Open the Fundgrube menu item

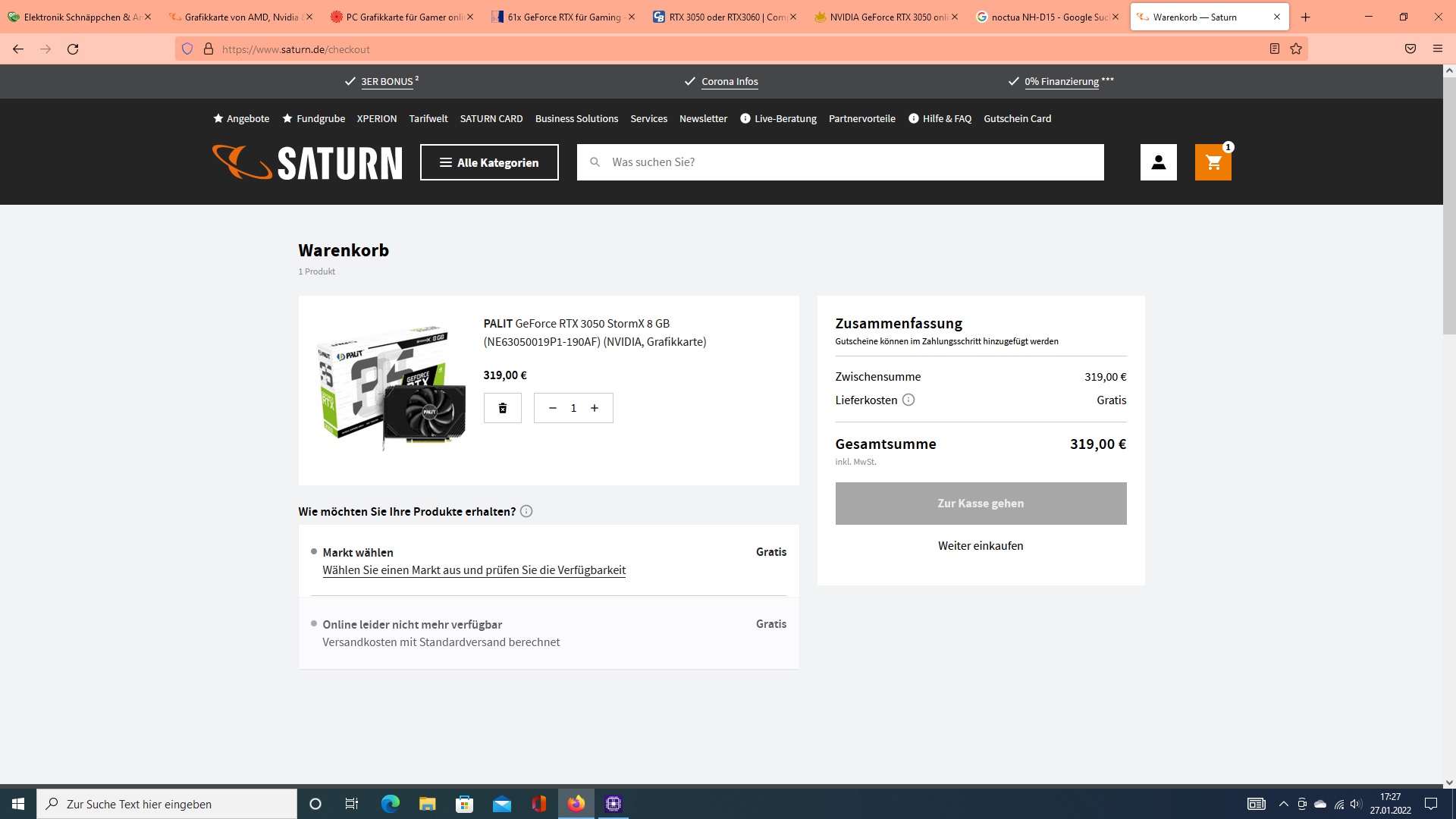pos(313,118)
